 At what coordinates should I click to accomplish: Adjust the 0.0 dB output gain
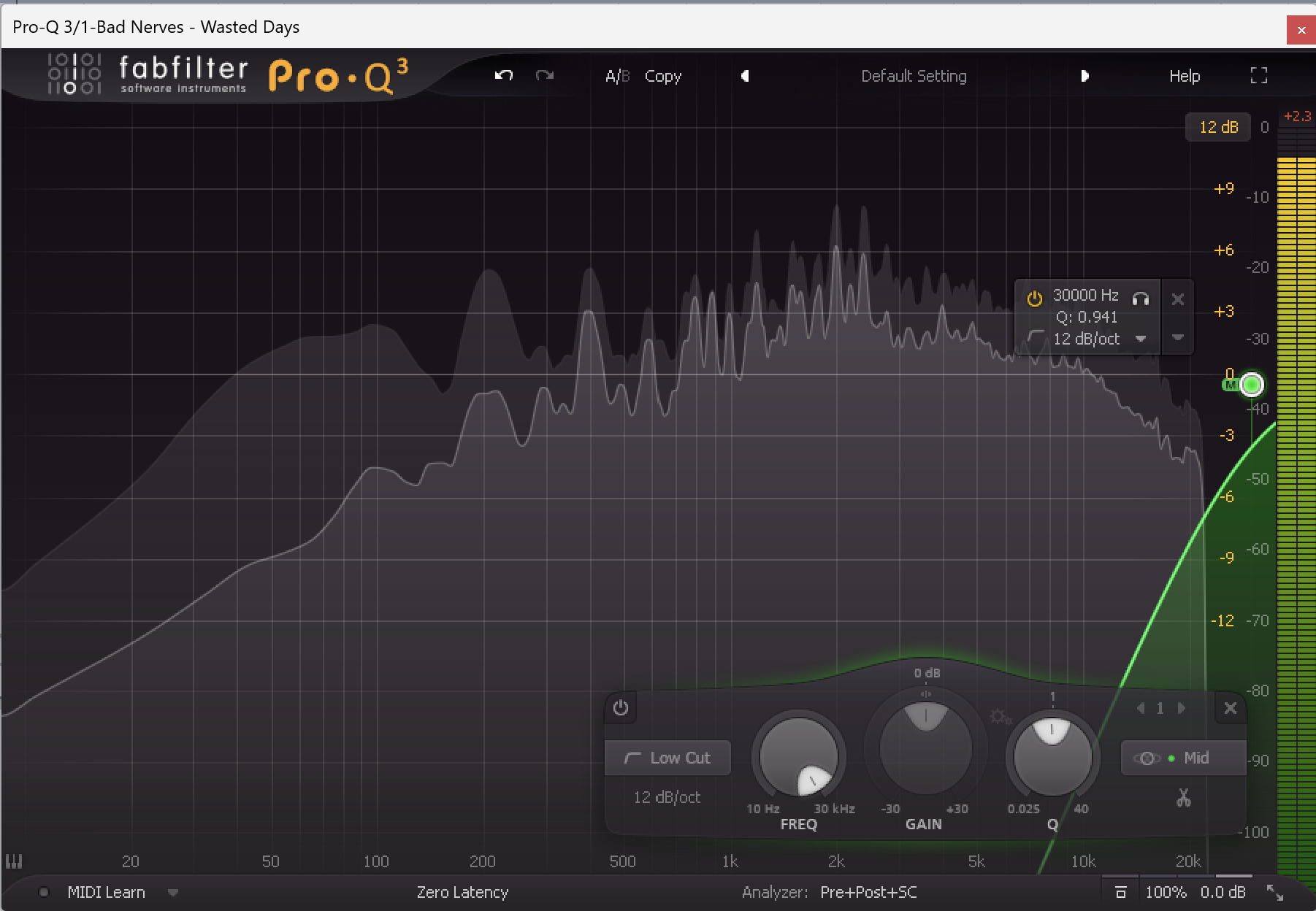pyautogui.click(x=1223, y=892)
